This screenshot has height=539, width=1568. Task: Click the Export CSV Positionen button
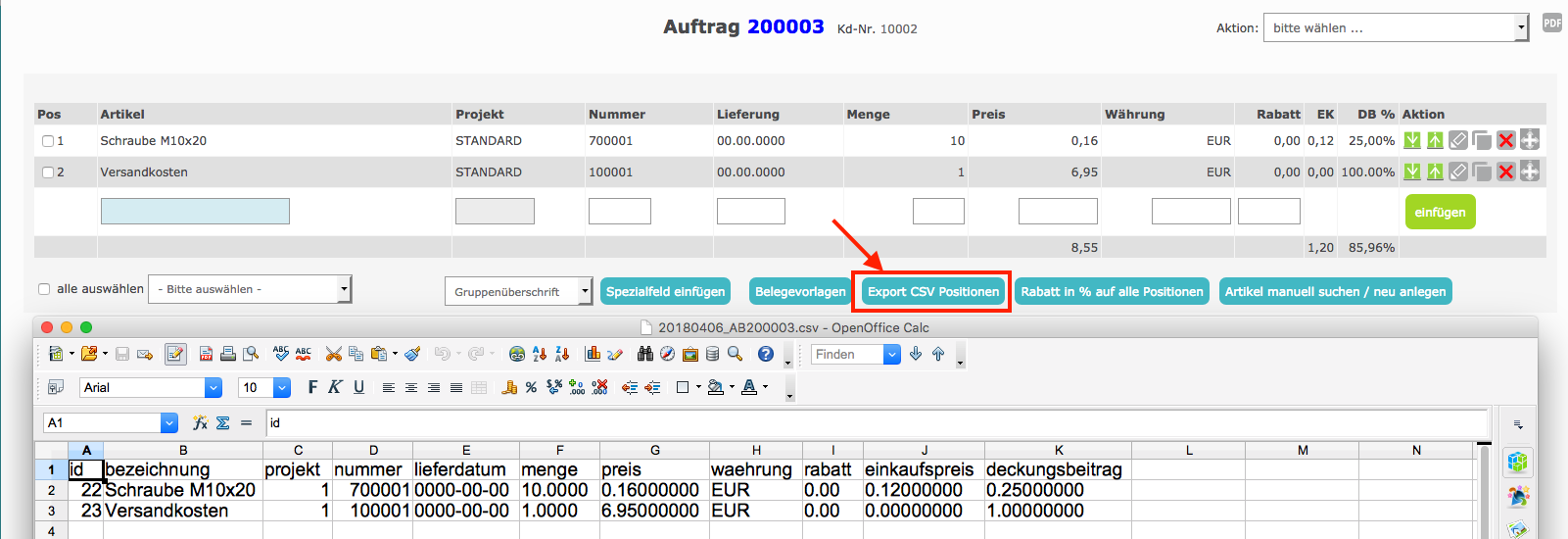[932, 291]
